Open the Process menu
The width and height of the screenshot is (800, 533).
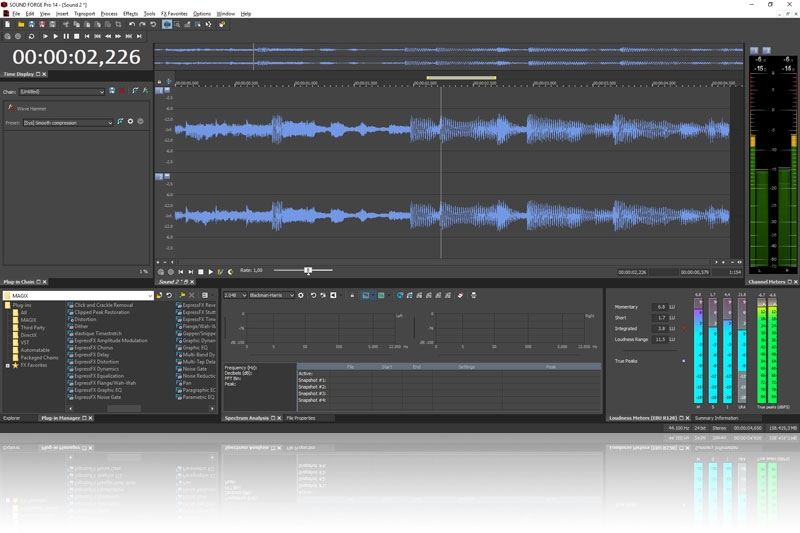click(109, 13)
